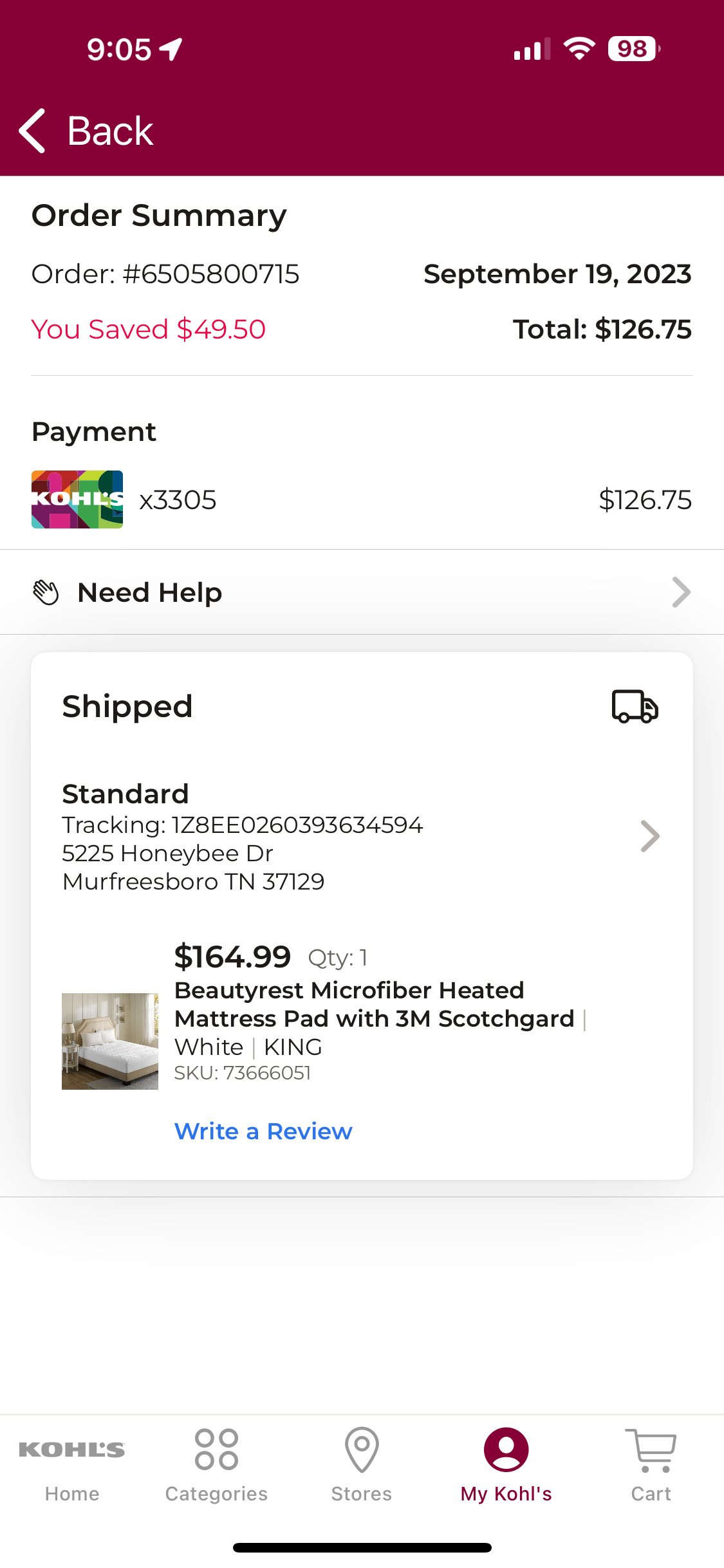Open the mattress pad product thumbnail
The width and height of the screenshot is (724, 1568).
110,1041
